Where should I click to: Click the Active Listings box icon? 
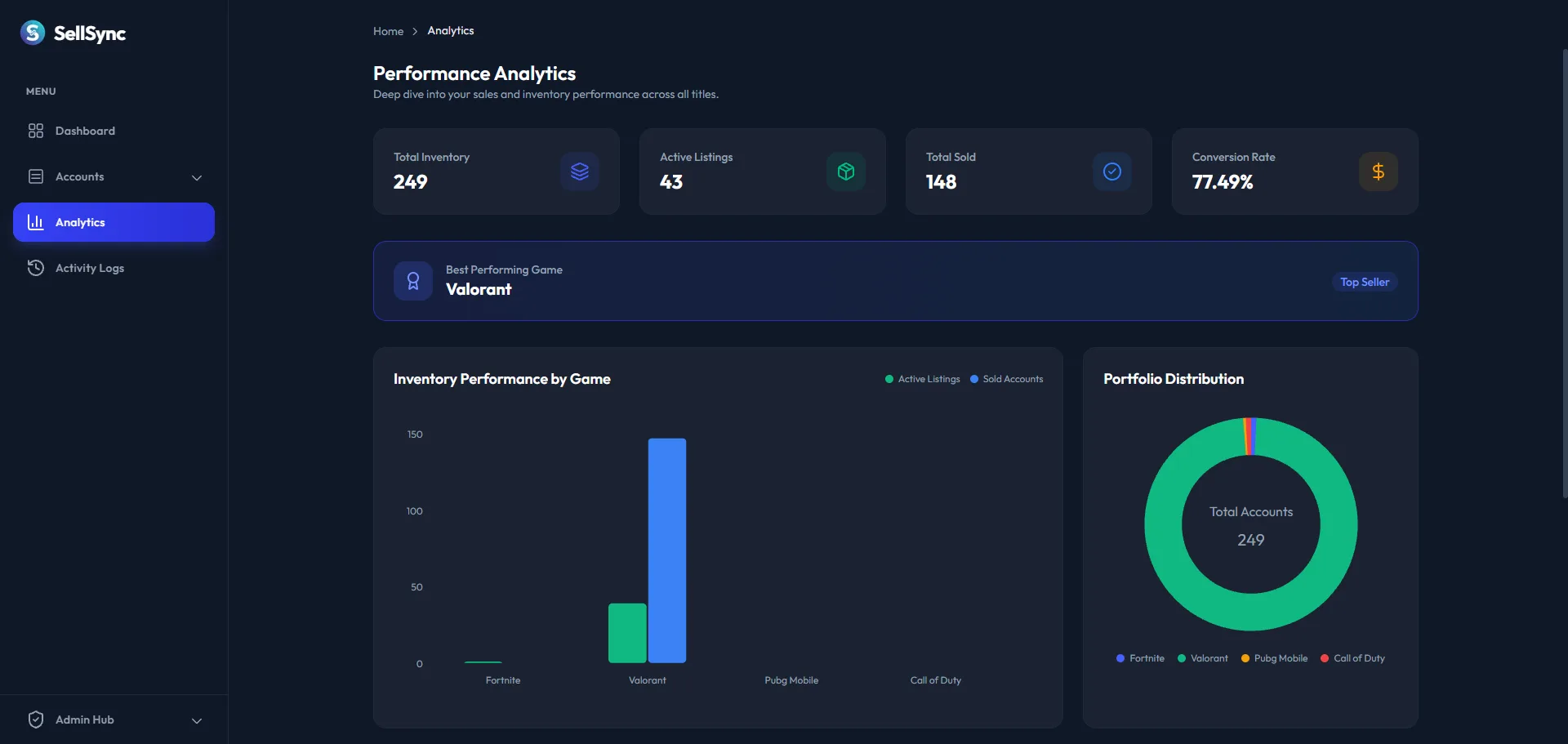[x=846, y=172]
